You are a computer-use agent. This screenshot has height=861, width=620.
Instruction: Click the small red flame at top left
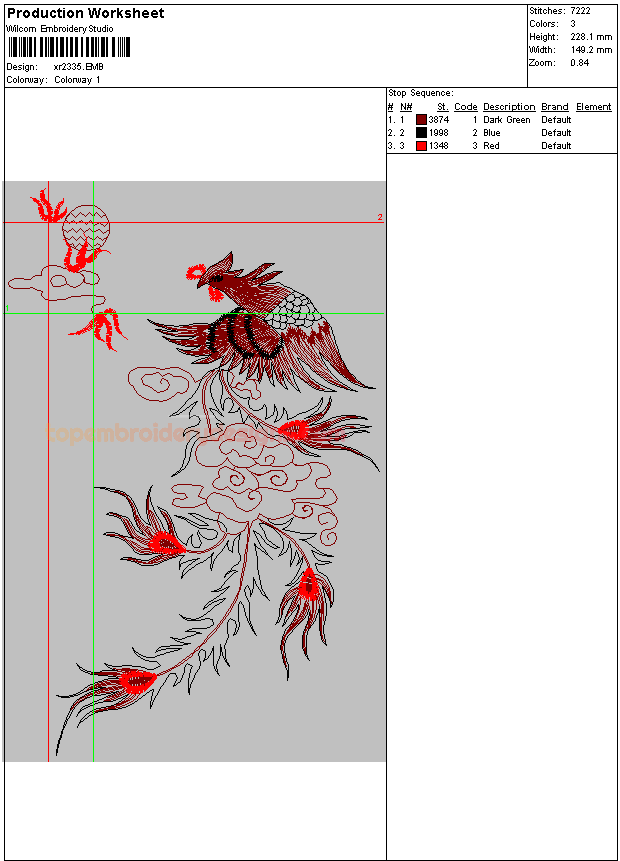(x=47, y=207)
